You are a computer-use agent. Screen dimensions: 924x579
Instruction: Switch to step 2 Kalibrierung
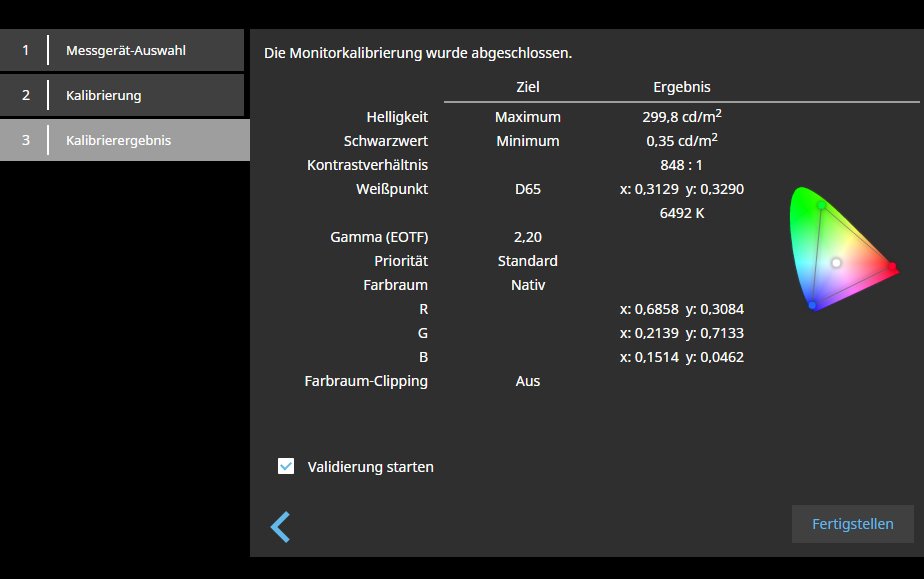click(123, 96)
